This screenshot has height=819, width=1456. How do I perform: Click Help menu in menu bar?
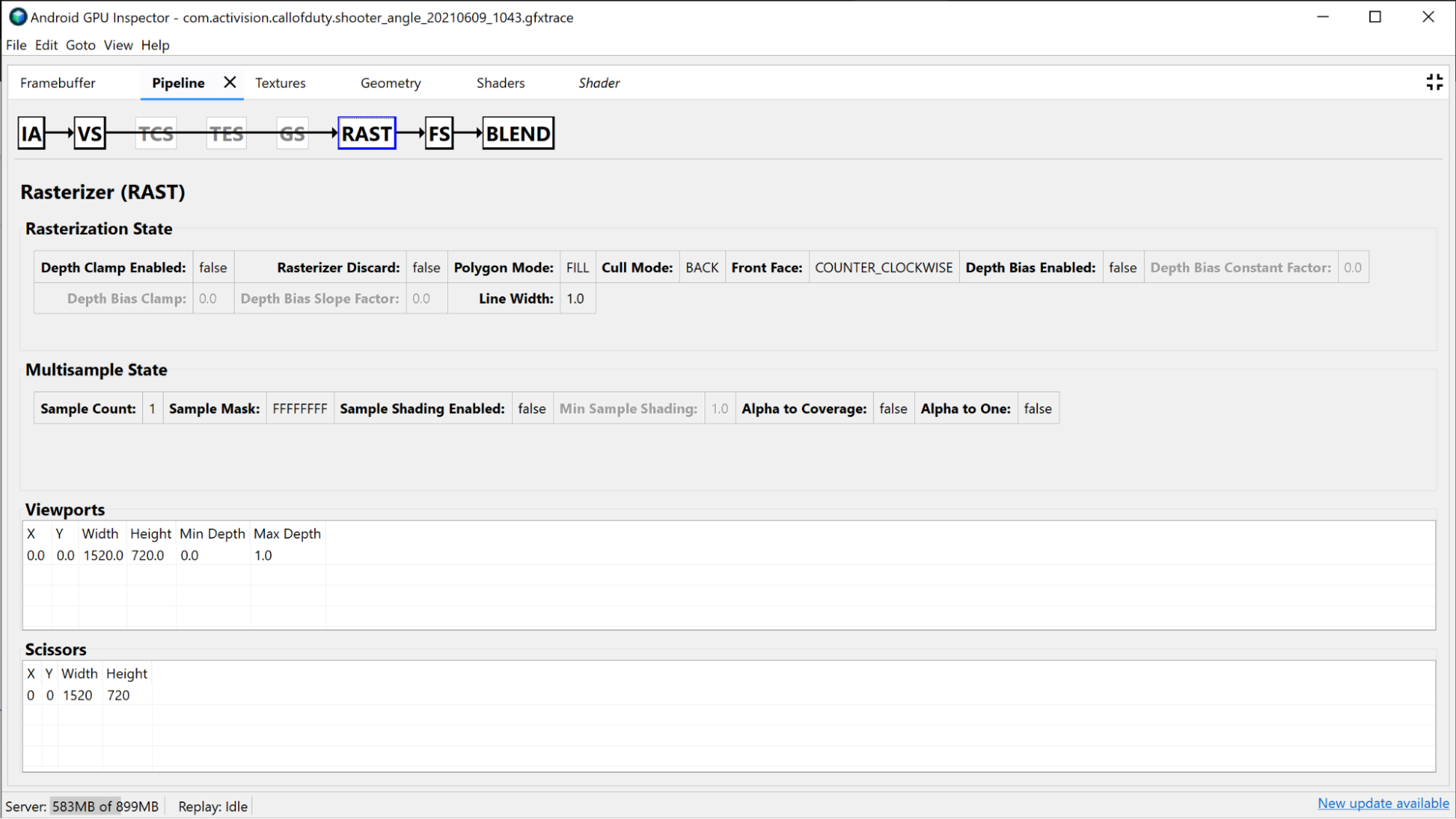(x=154, y=44)
